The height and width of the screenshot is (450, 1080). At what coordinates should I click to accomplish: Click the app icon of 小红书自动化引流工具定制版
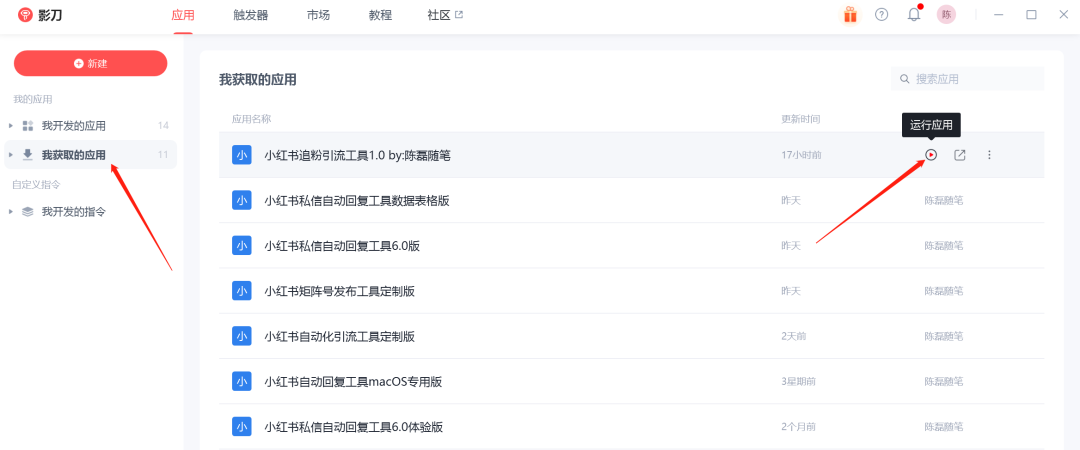coord(242,336)
